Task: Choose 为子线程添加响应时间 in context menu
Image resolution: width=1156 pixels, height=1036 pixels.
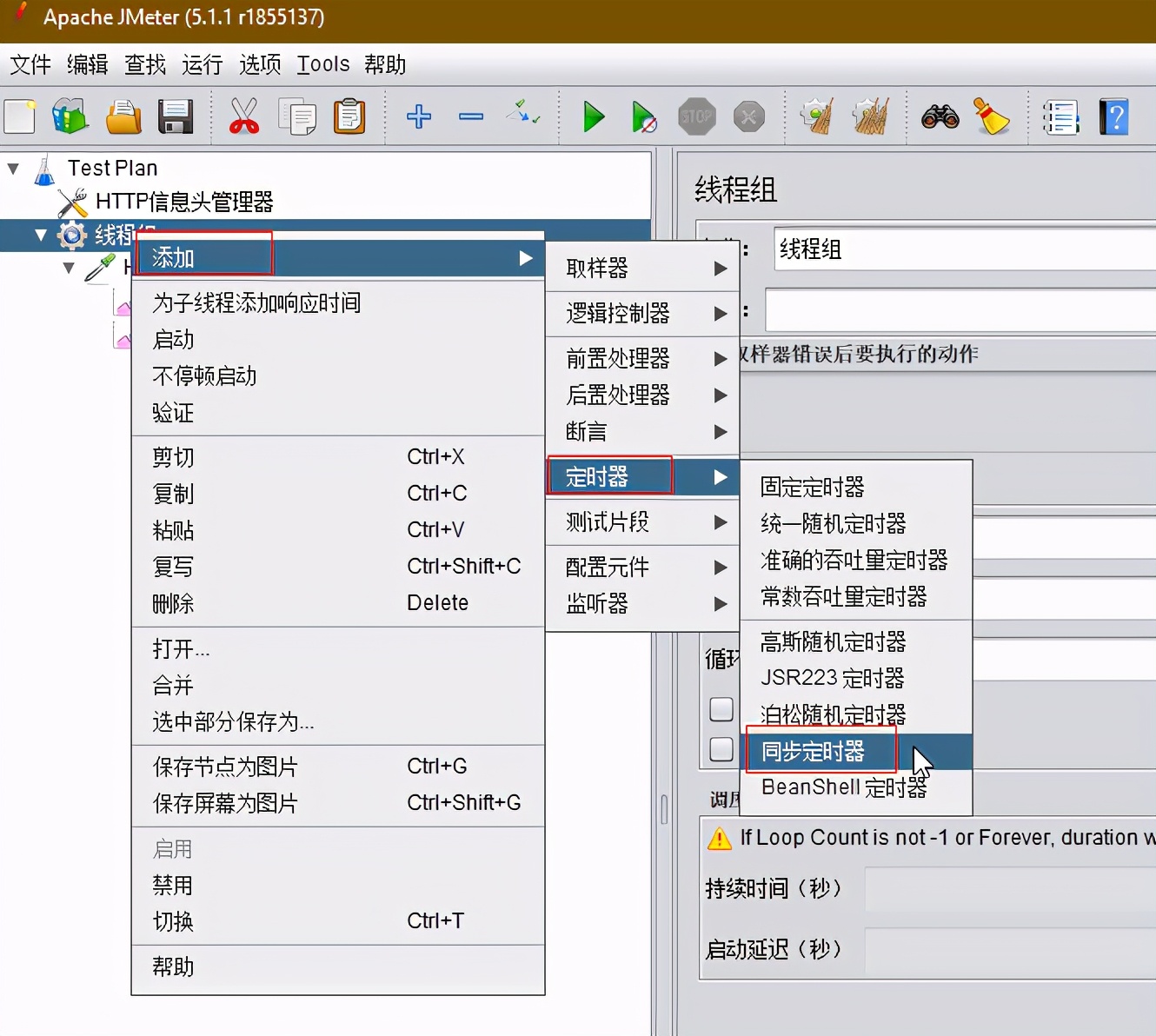Action: [x=338, y=302]
